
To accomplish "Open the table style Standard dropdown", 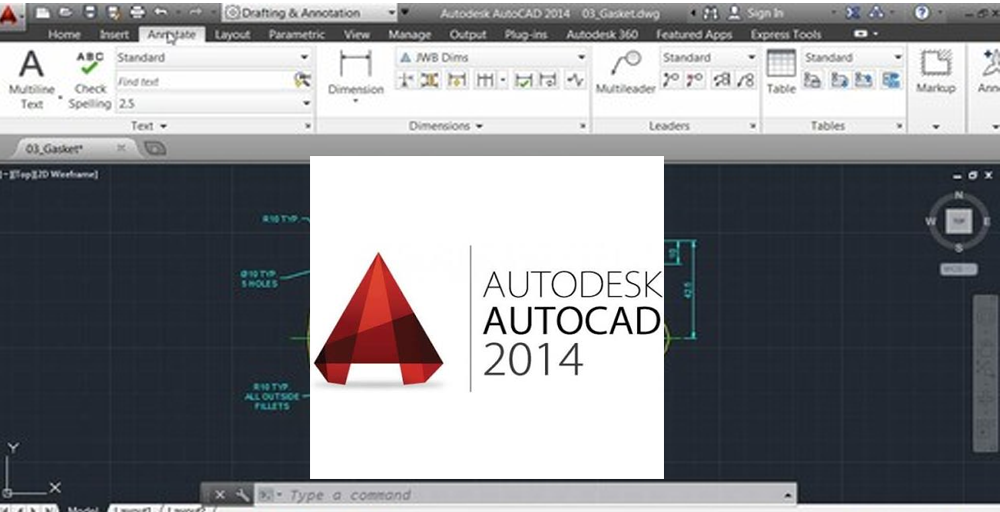I will (853, 57).
